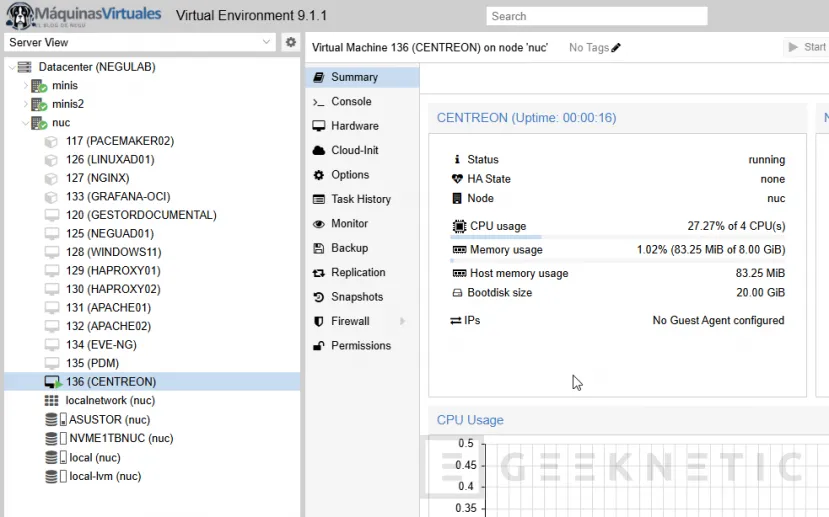Click container icon for 133 (GRAFANA-OCI)
Image resolution: width=829 pixels, height=517 pixels.
coord(51,197)
